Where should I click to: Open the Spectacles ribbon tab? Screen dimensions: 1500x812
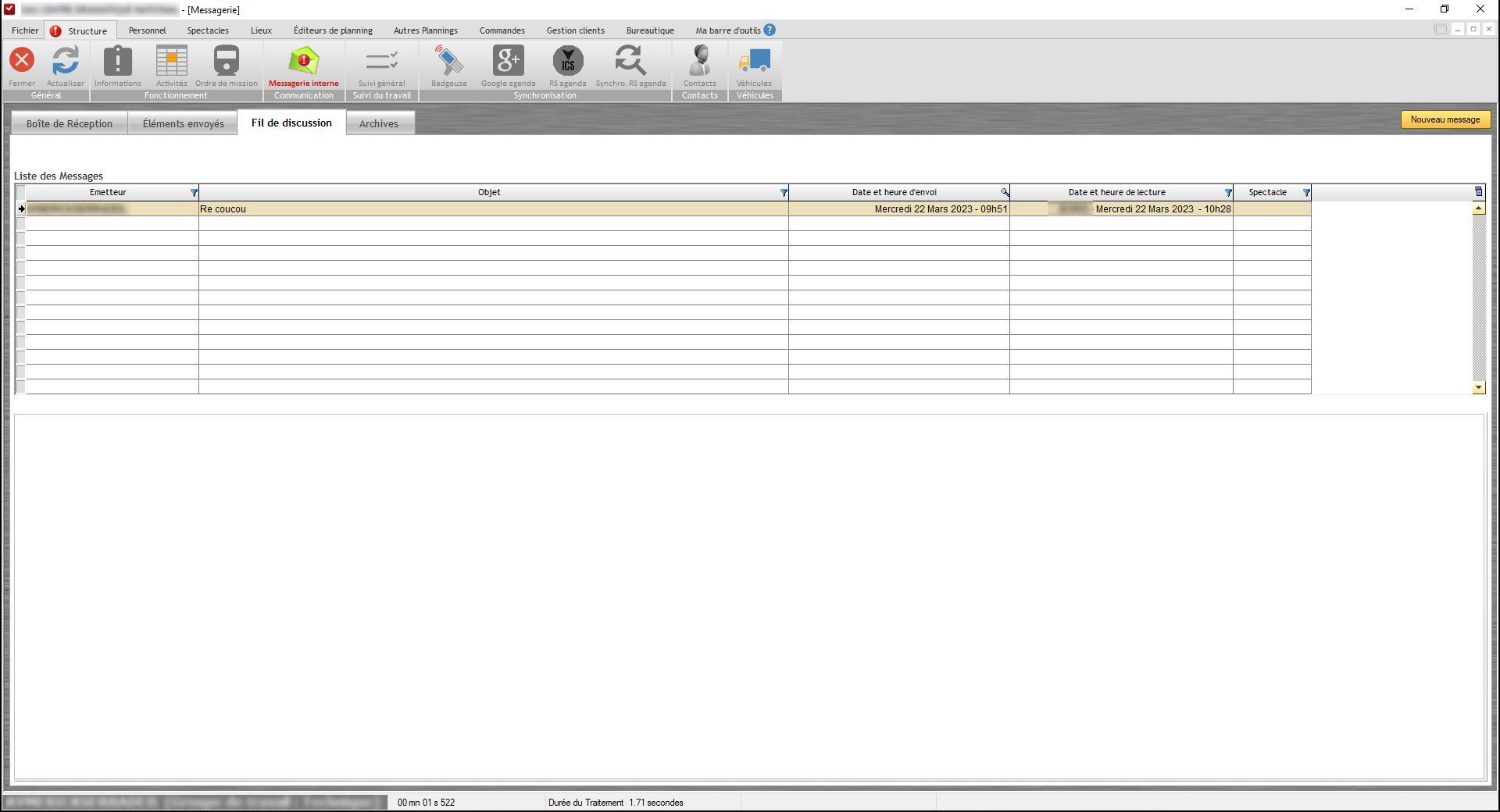click(x=208, y=30)
